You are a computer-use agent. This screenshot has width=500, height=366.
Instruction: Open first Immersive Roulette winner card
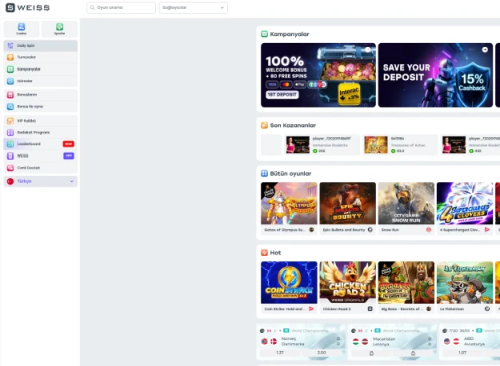322,145
